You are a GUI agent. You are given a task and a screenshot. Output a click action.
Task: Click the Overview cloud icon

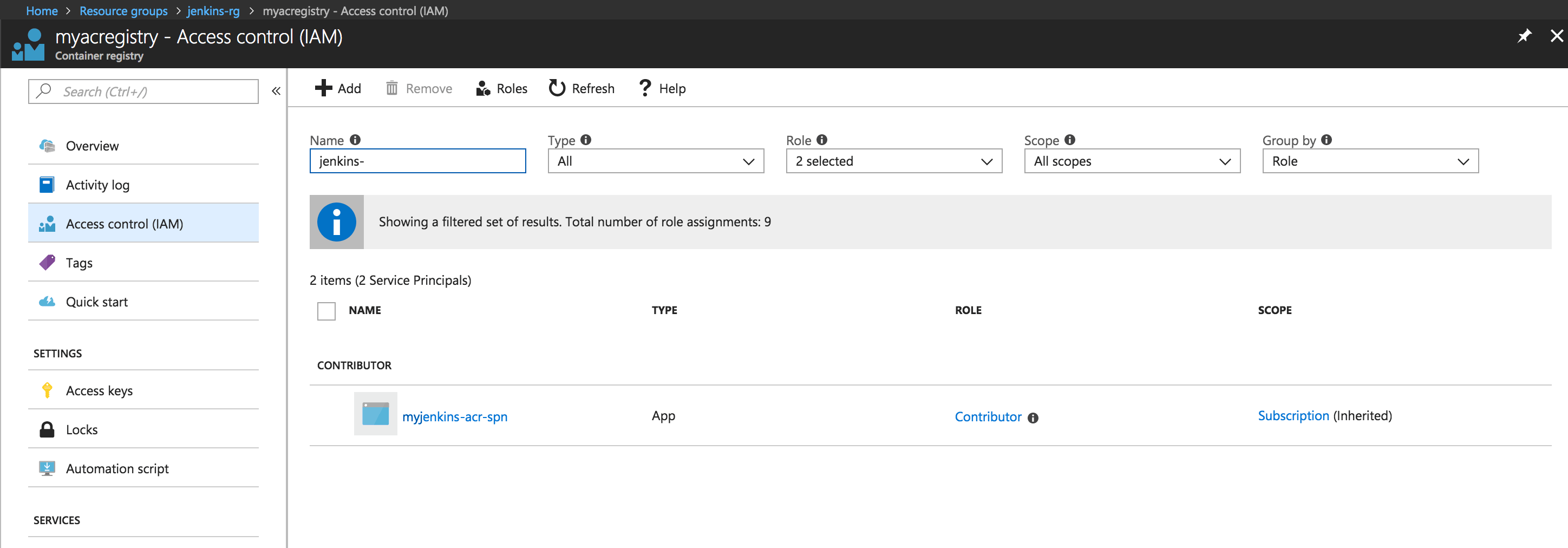point(47,146)
